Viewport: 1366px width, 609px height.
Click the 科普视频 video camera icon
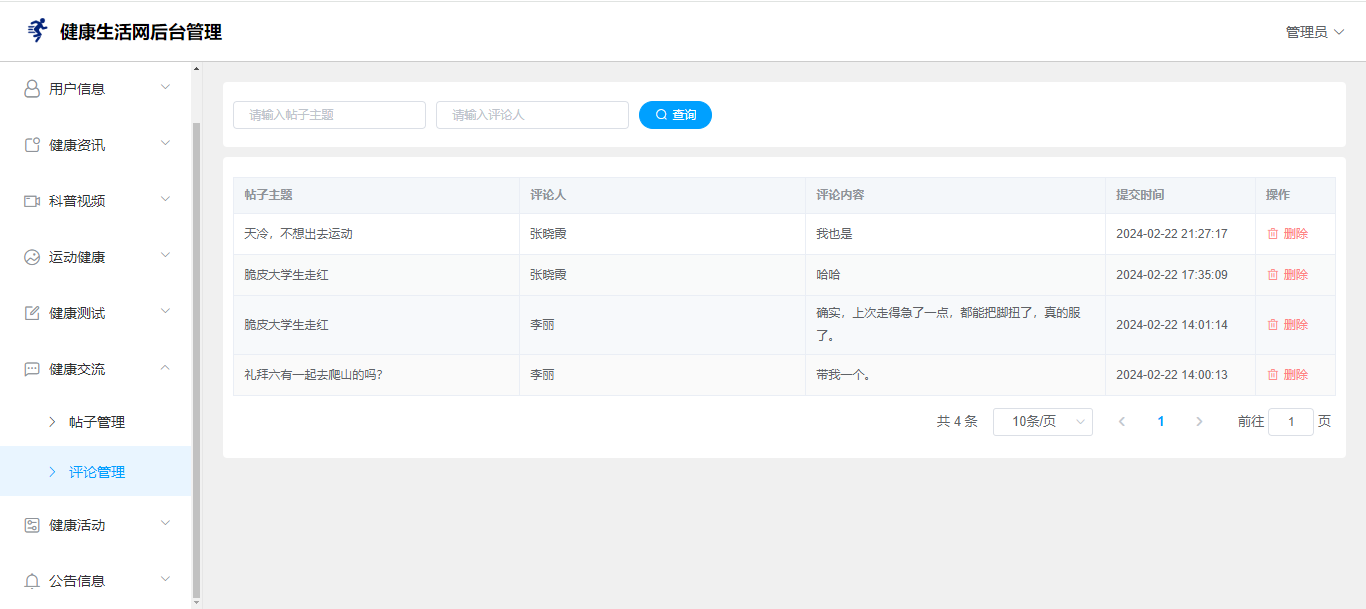pos(32,201)
